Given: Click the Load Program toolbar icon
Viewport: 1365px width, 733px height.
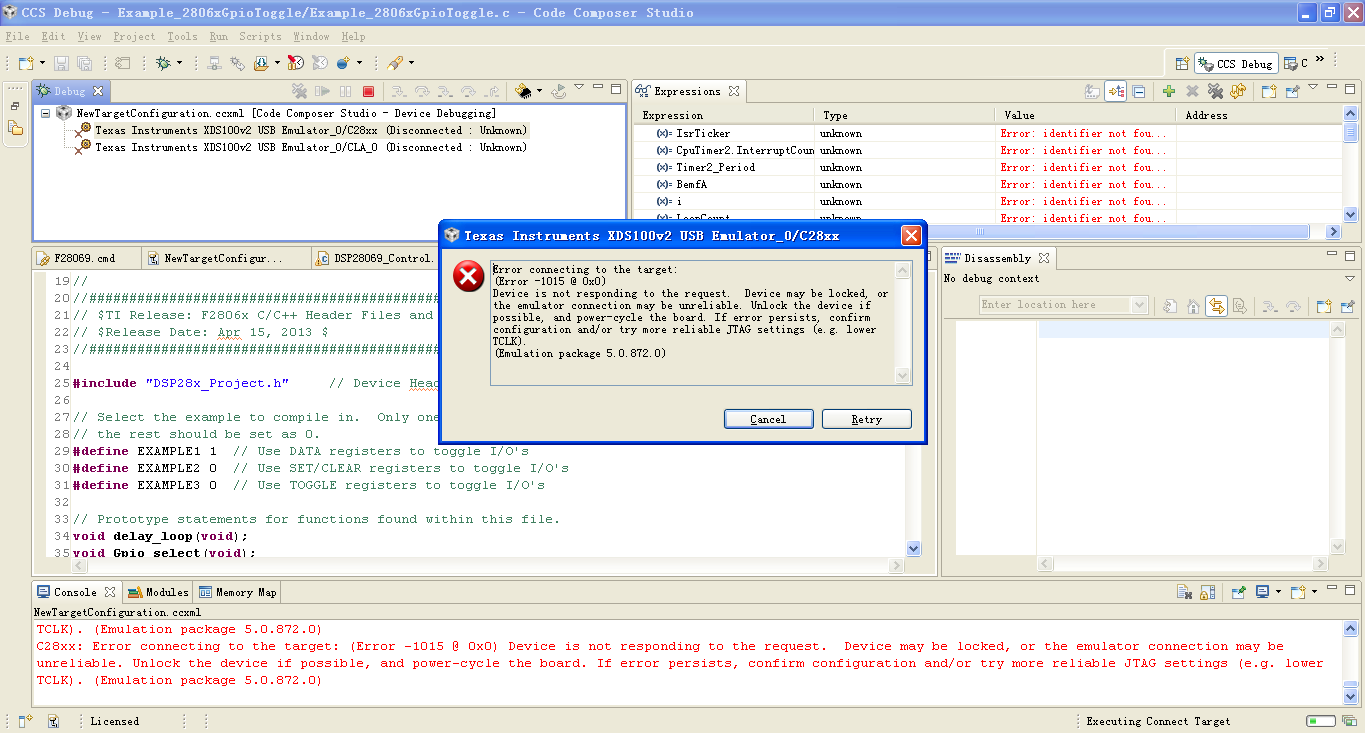Looking at the screenshot, I should (x=261, y=63).
